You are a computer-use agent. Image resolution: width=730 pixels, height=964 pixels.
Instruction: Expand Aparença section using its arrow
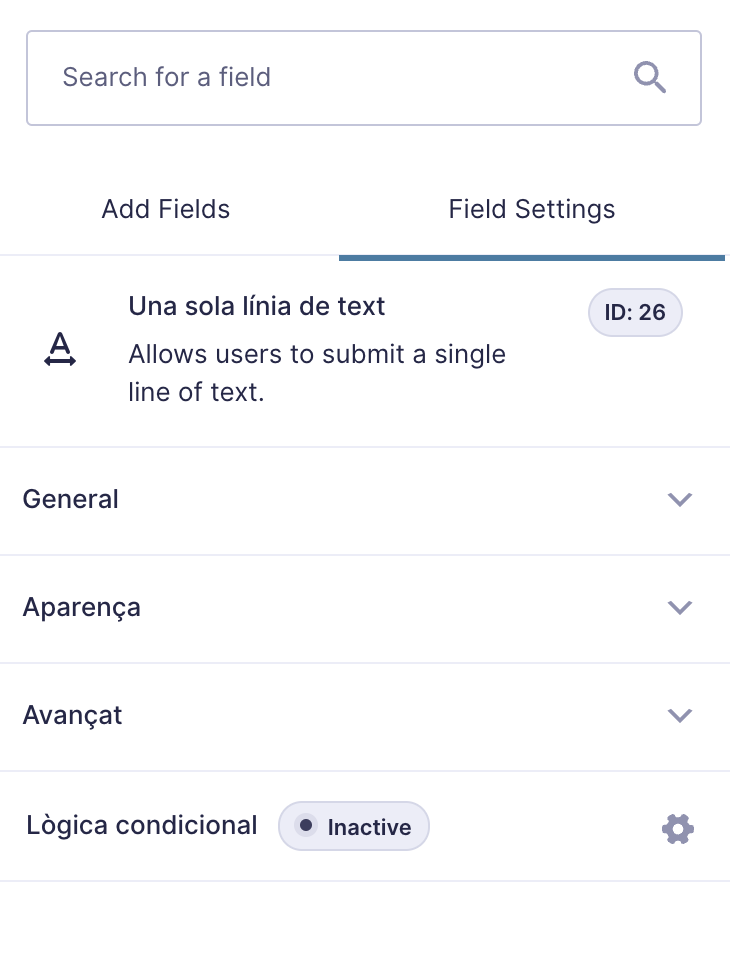pos(680,607)
